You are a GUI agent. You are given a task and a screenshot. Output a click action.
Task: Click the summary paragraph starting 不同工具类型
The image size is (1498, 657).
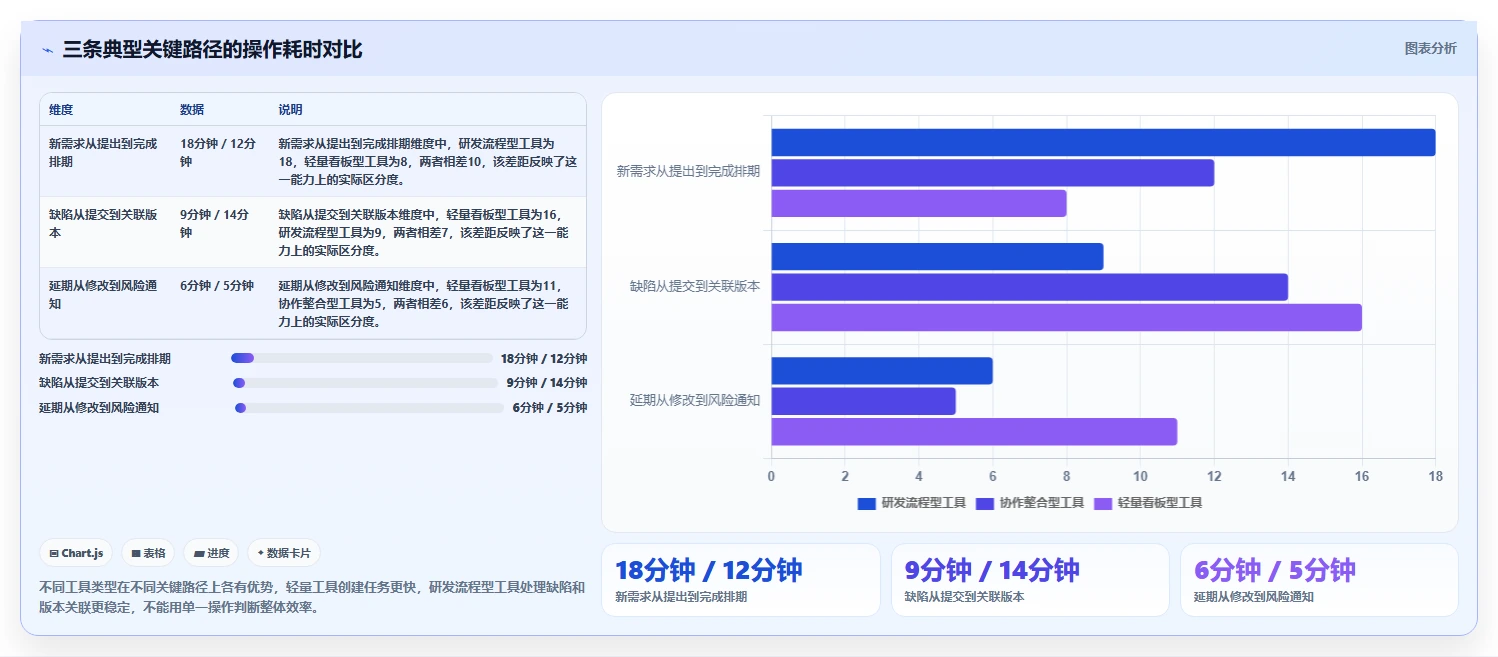312,597
